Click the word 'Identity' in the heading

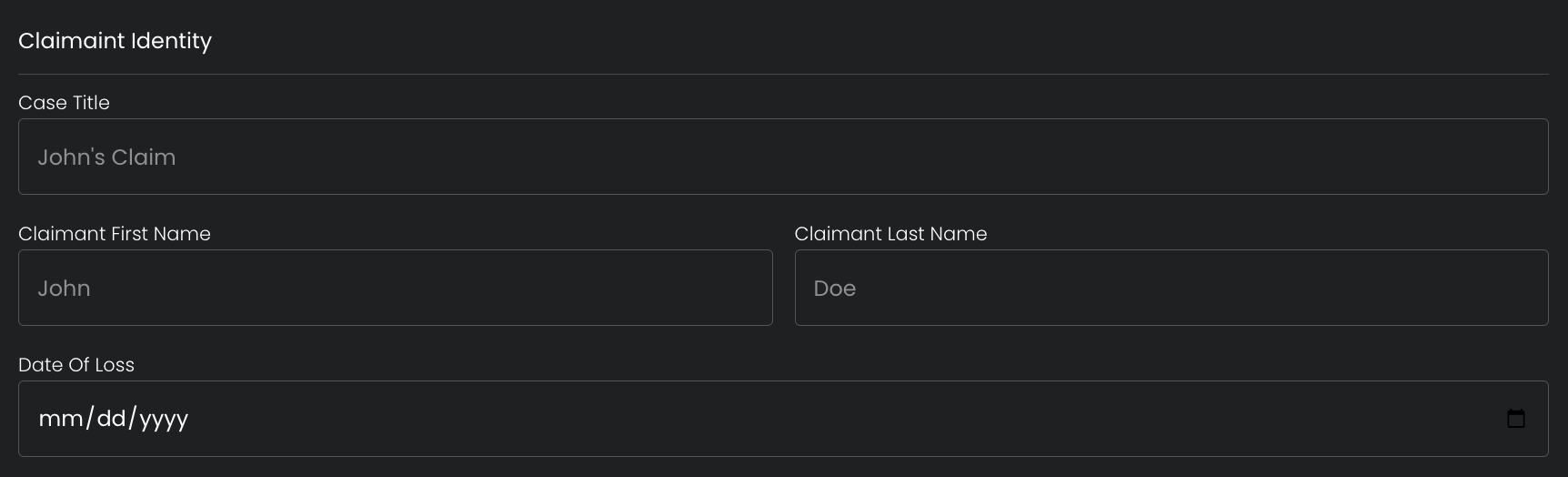pos(171,41)
